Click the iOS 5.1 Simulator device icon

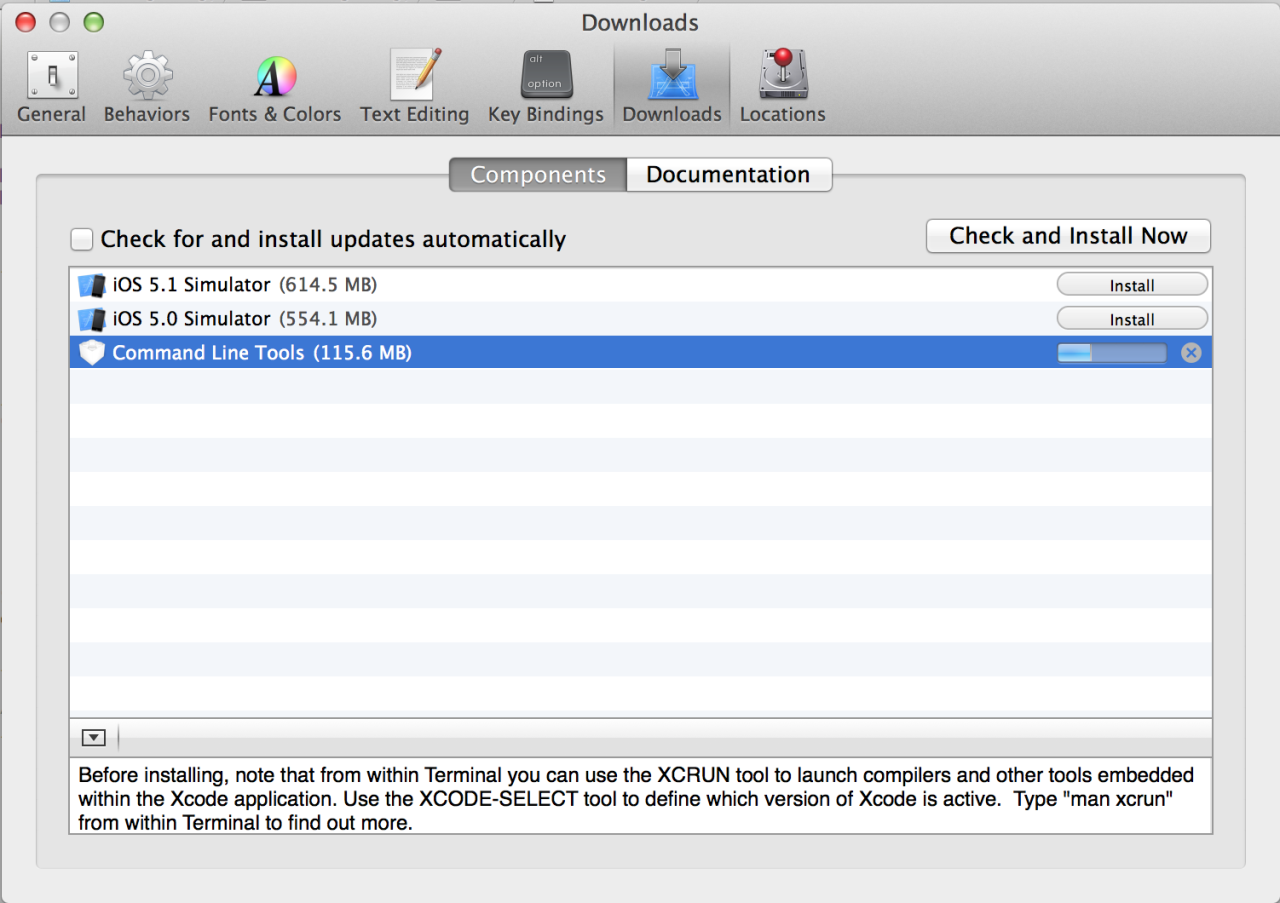click(x=92, y=286)
